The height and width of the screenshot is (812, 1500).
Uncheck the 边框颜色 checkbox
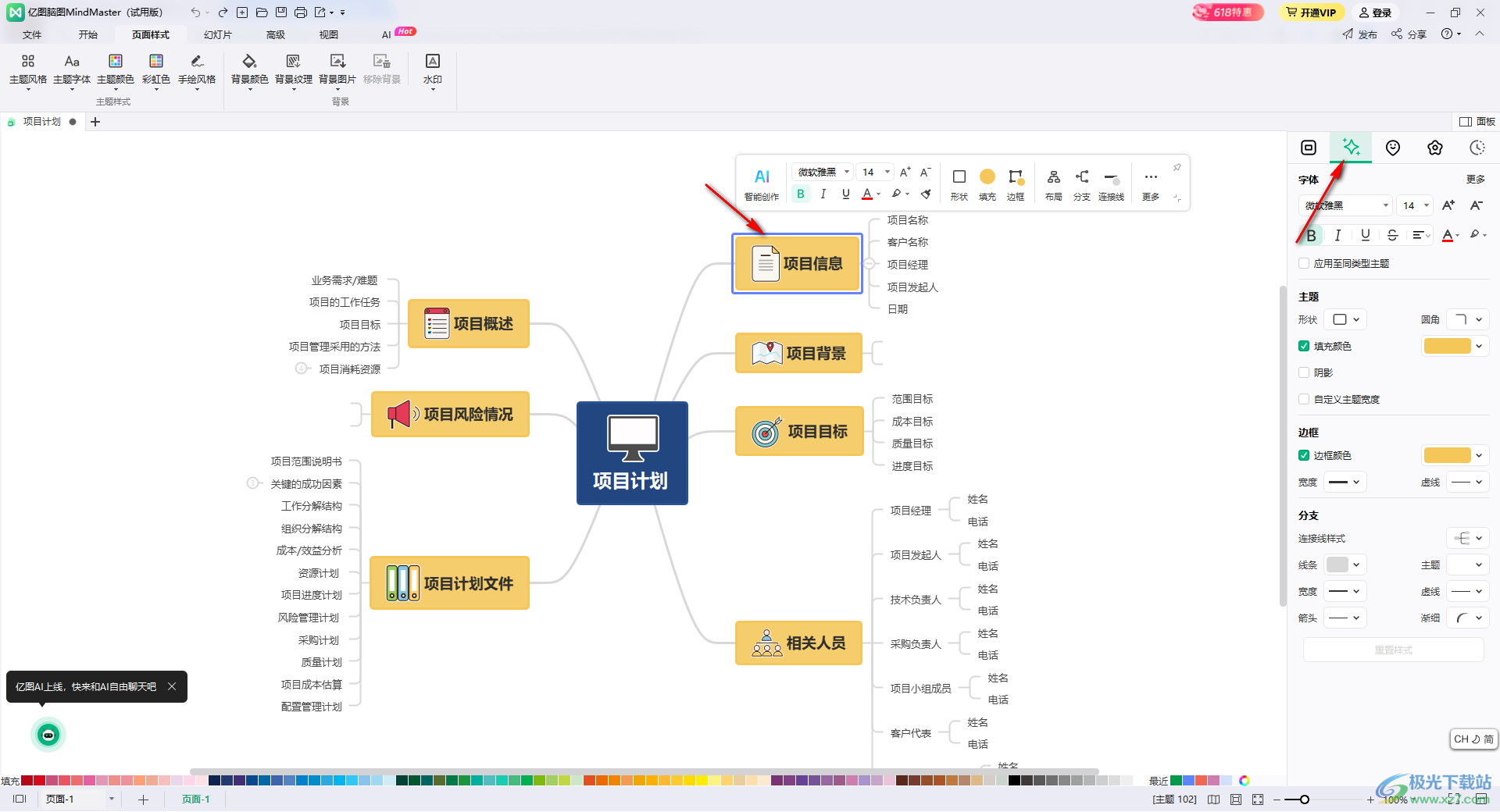coord(1304,455)
